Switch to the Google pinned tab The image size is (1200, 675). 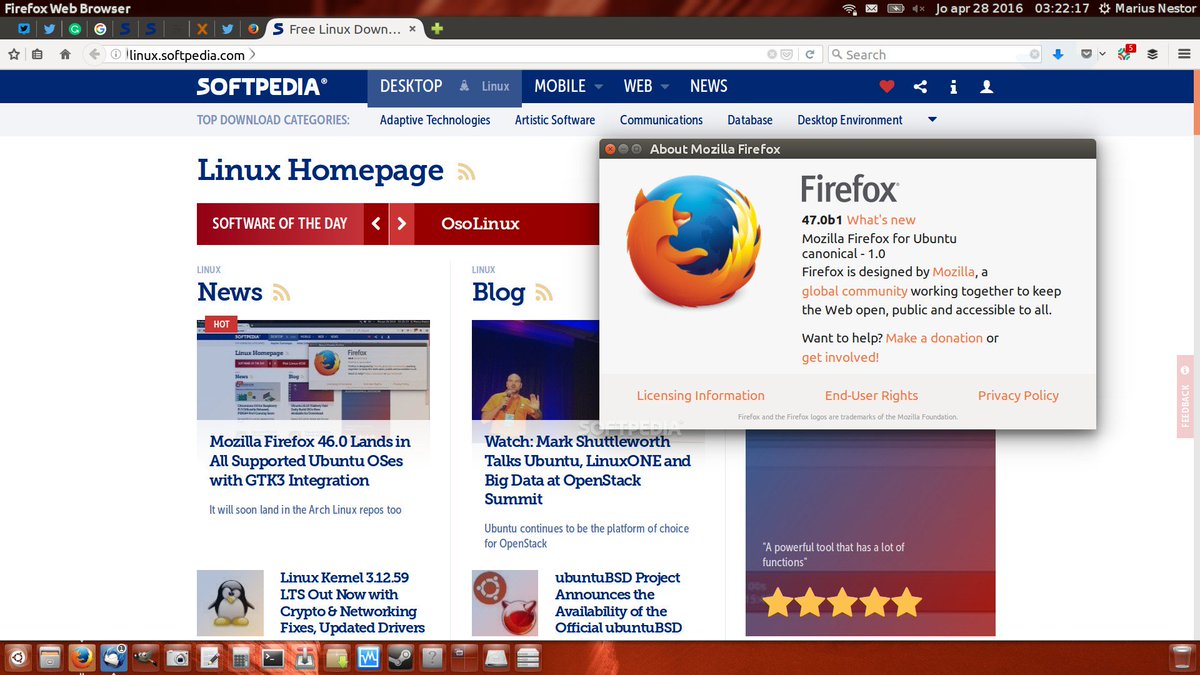100,29
